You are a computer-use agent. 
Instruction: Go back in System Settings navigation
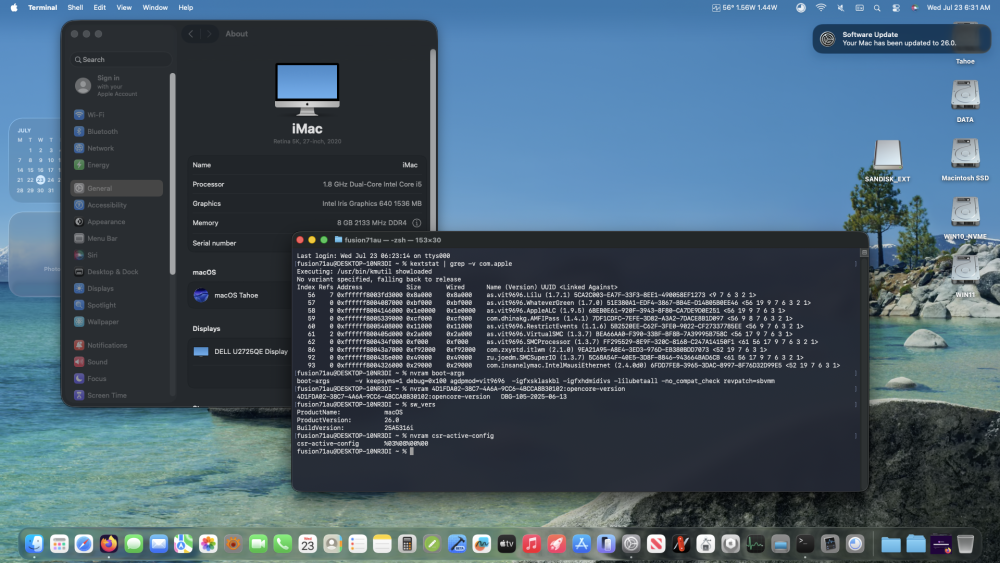[x=191, y=34]
